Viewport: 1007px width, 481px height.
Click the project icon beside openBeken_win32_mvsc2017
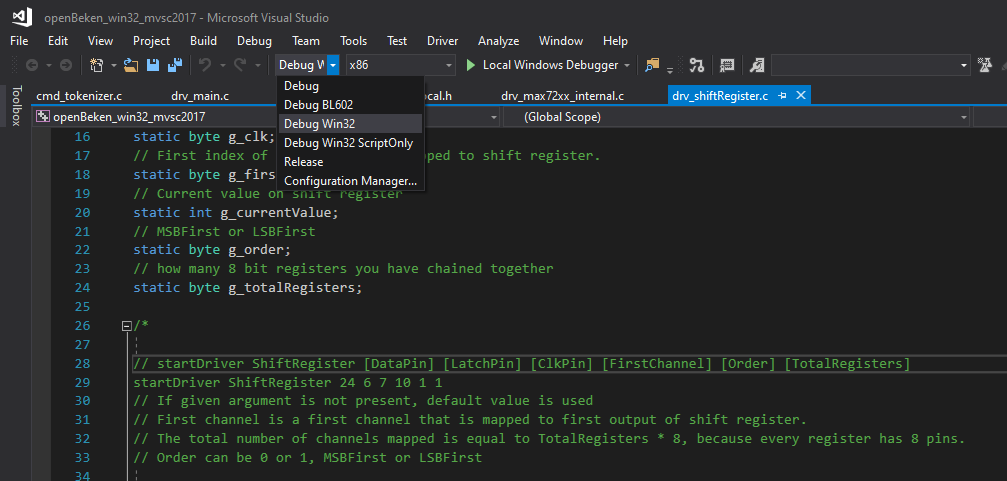pos(43,117)
